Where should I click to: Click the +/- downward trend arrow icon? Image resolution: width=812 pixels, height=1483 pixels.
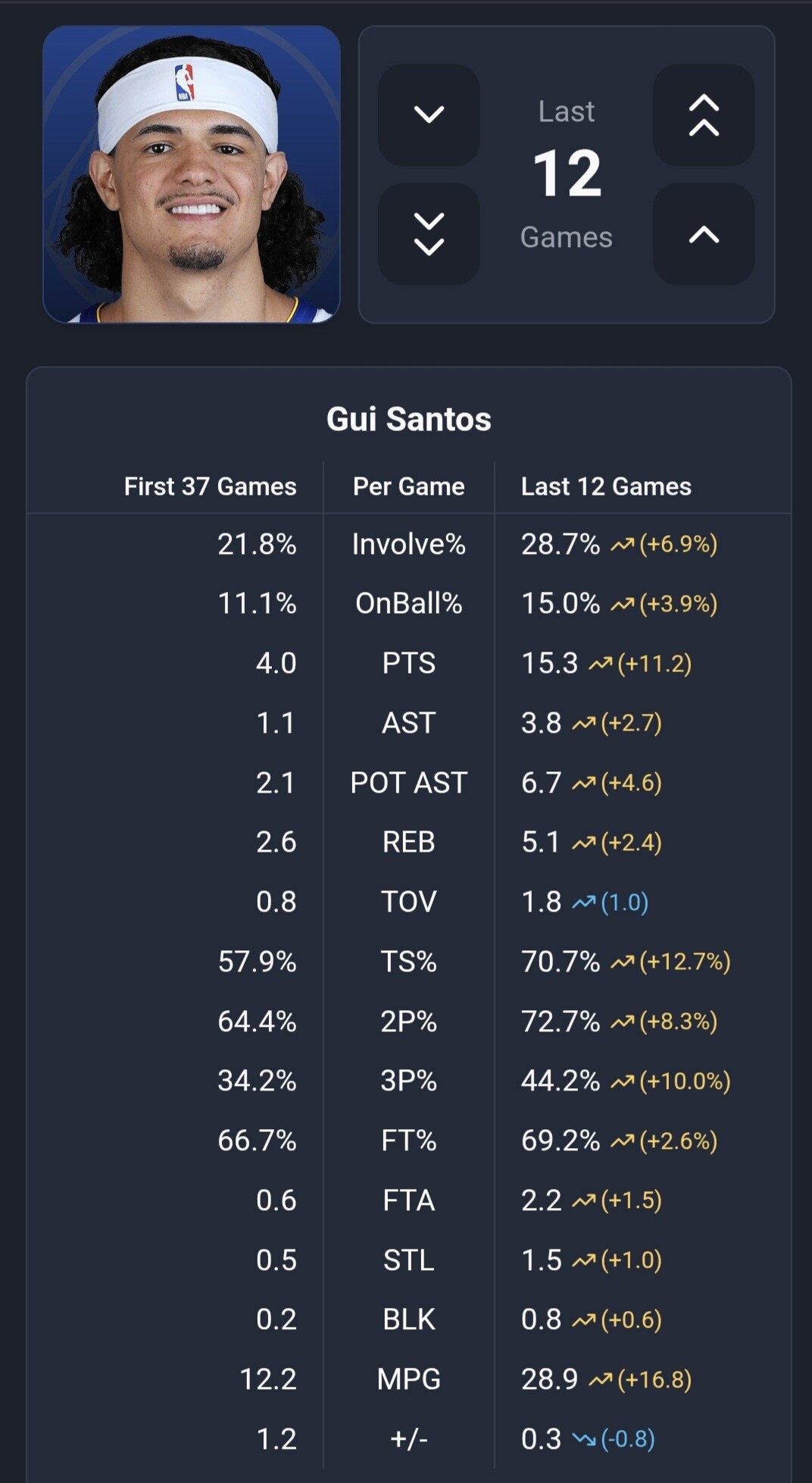click(x=584, y=1438)
